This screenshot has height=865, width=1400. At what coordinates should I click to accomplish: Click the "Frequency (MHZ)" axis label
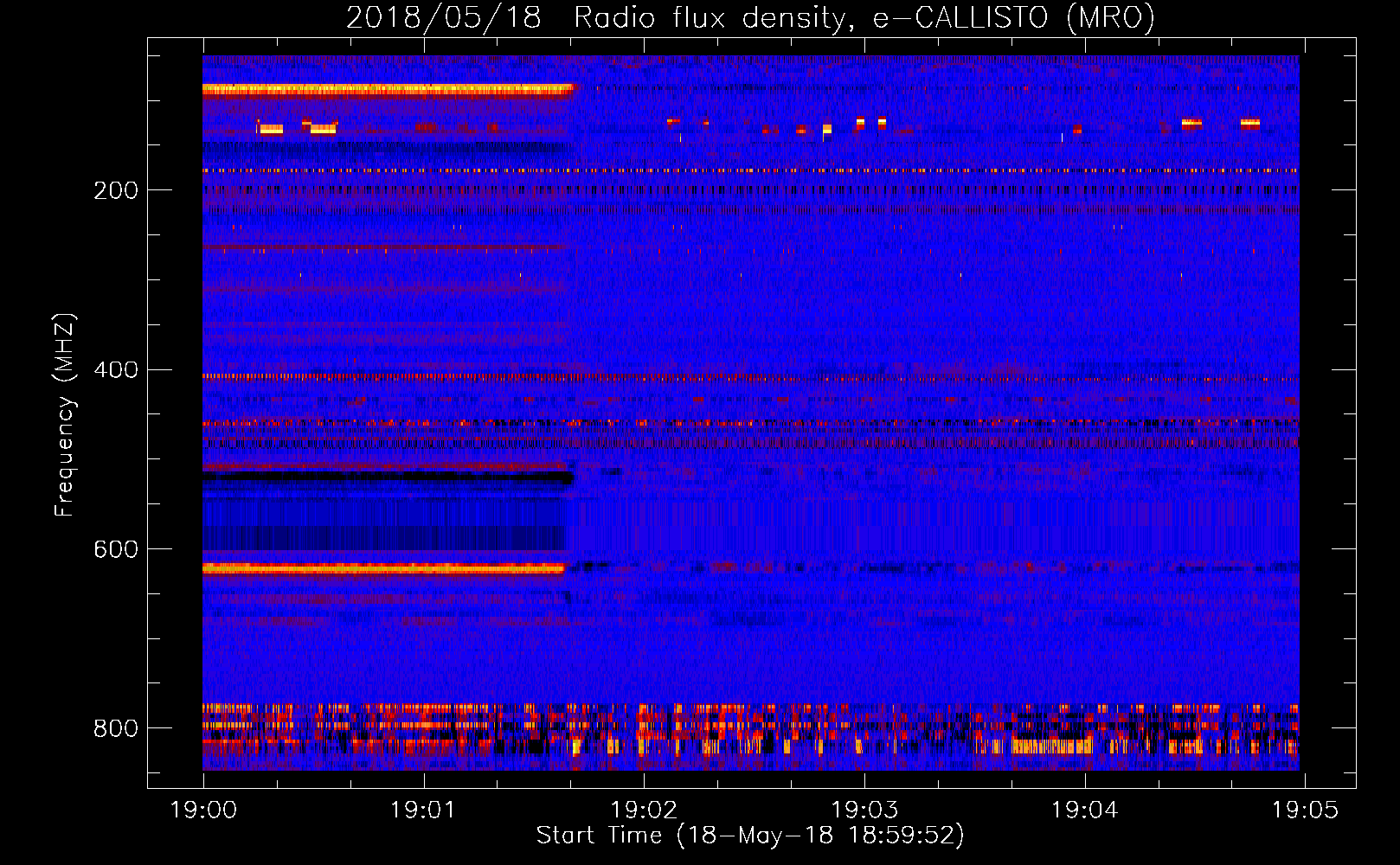click(x=65, y=414)
